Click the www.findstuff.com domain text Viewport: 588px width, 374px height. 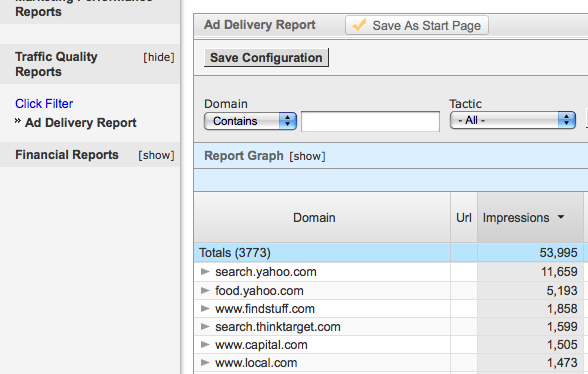point(265,309)
